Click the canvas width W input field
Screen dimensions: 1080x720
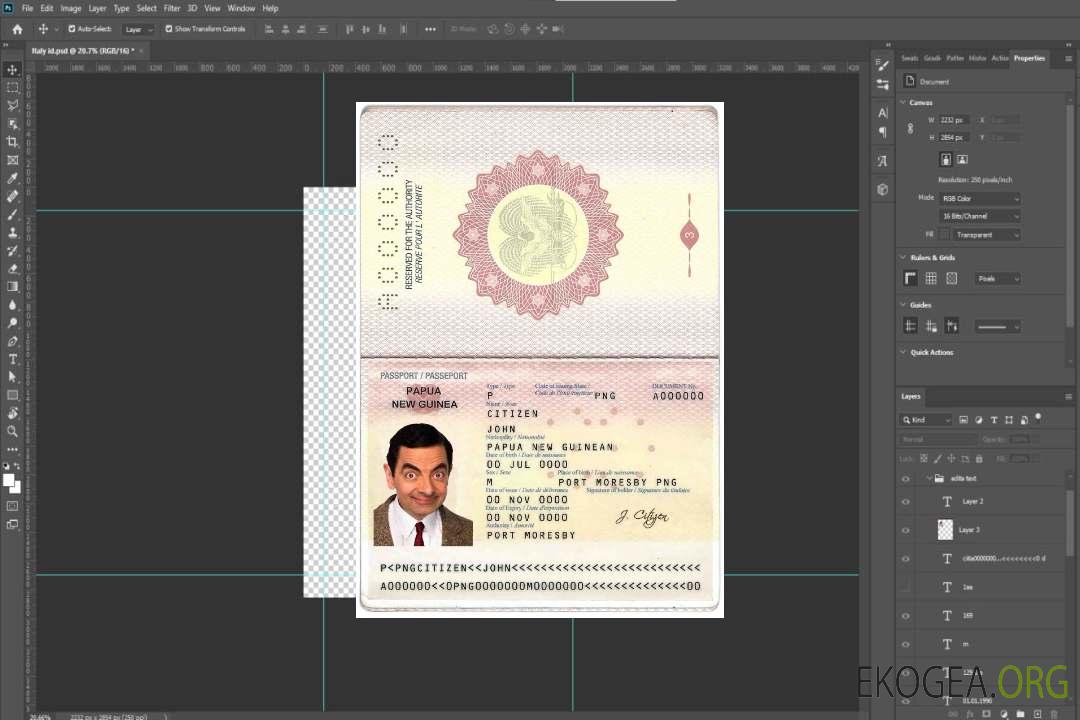(x=953, y=120)
